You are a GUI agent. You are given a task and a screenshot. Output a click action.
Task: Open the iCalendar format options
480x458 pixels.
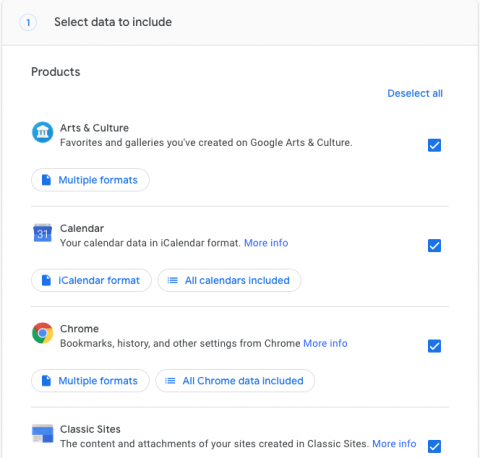click(91, 280)
